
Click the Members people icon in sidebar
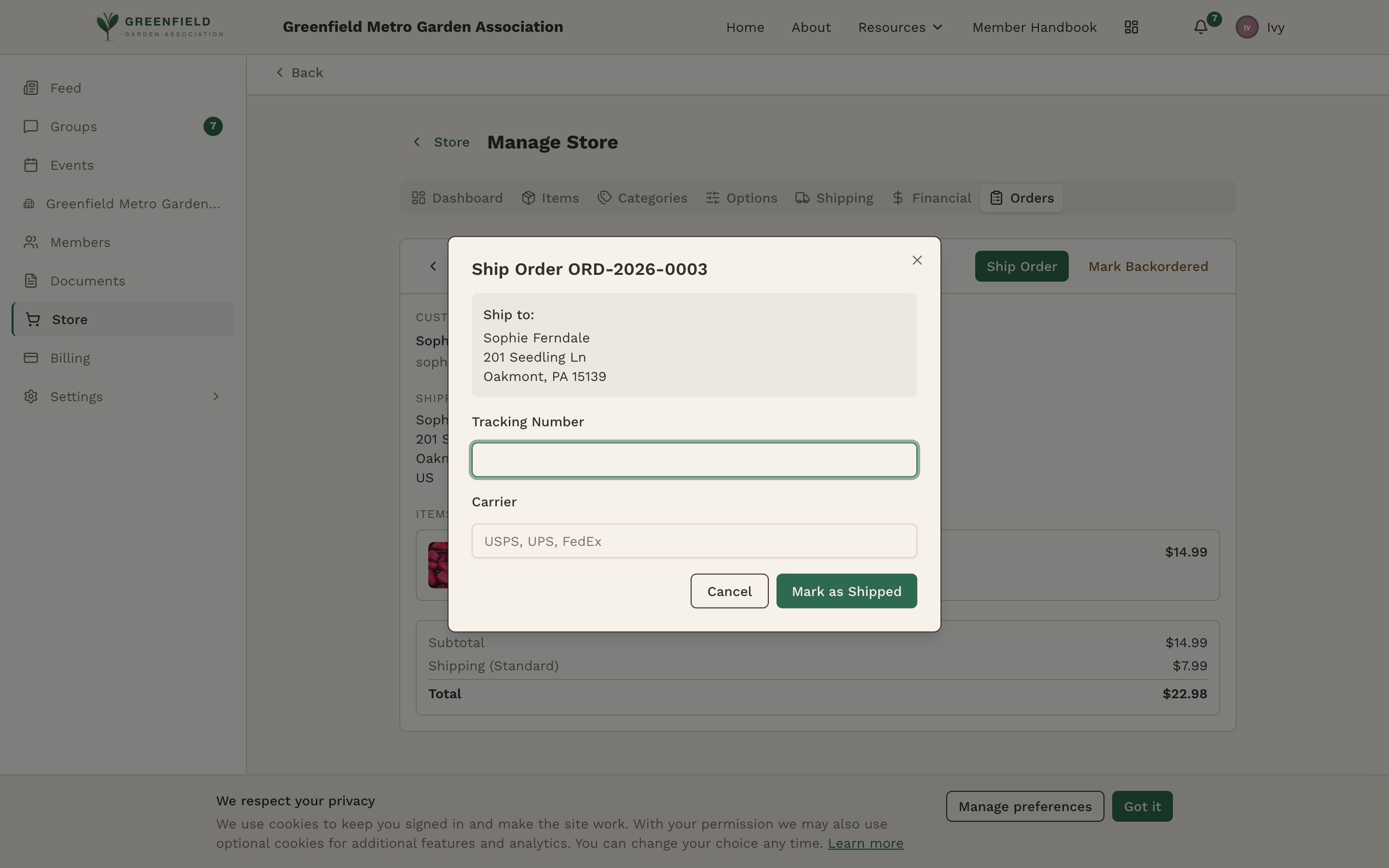[31, 242]
